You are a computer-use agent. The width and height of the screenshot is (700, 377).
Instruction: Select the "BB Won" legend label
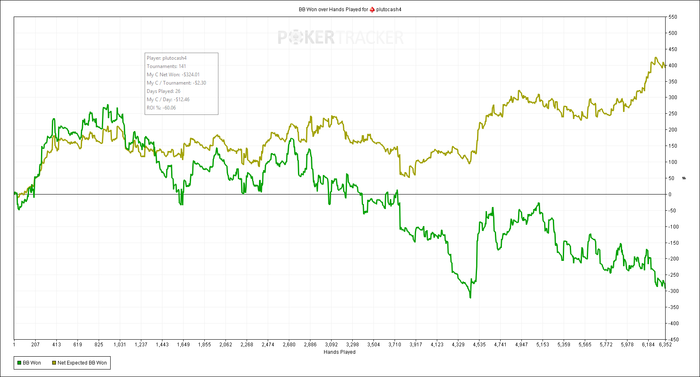tap(32, 363)
